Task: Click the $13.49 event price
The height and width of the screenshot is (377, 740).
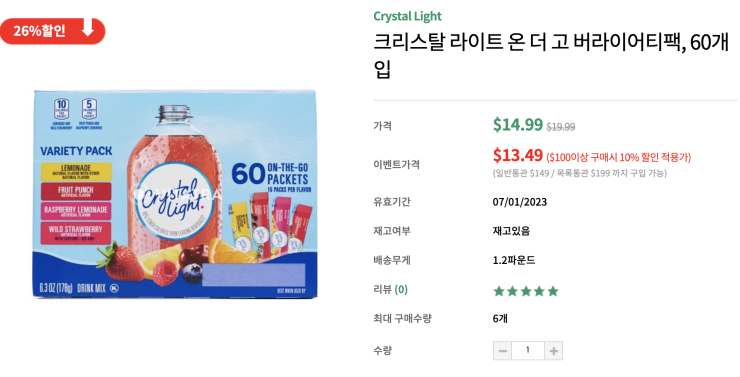Action: (518, 155)
